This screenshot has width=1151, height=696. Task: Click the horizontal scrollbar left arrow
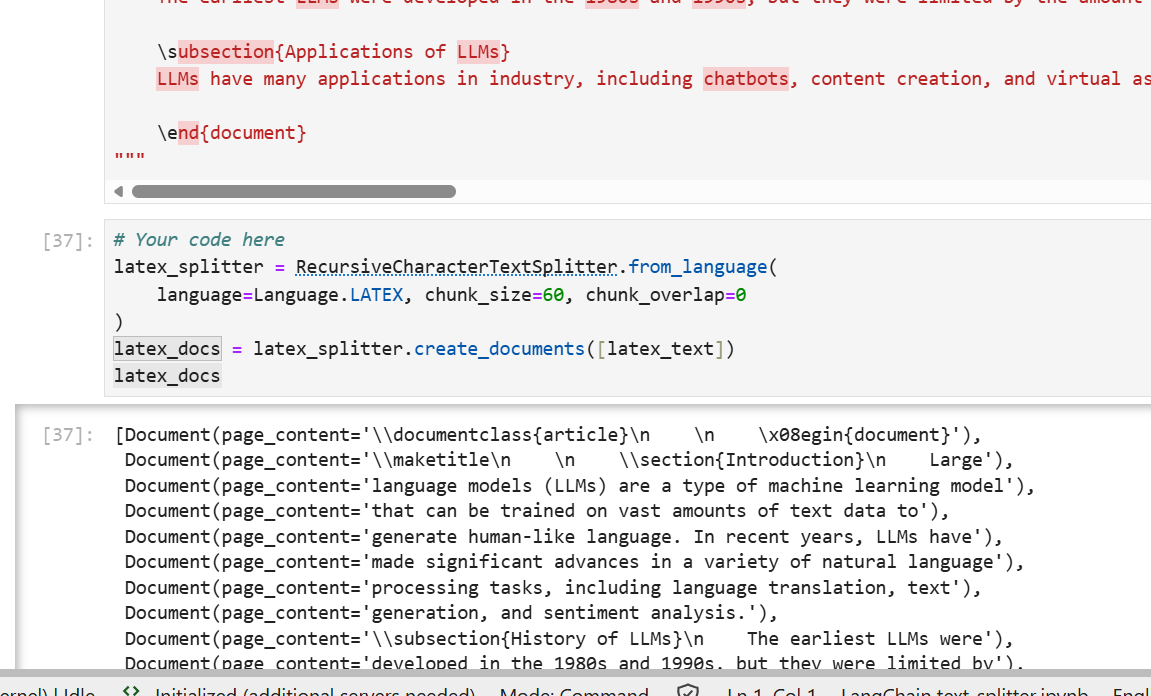pos(119,191)
